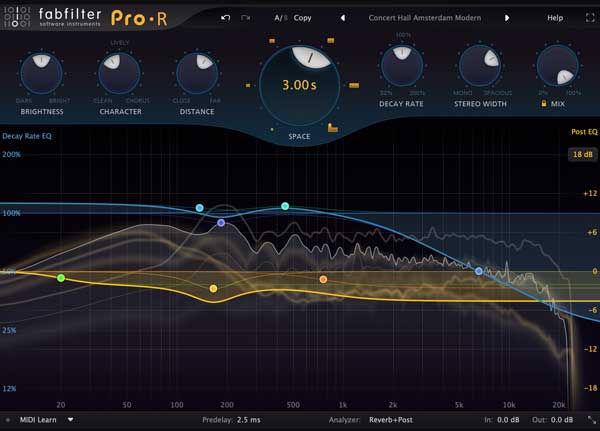Load the previous preset arrow
Viewport: 600px width, 431px height.
point(343,18)
